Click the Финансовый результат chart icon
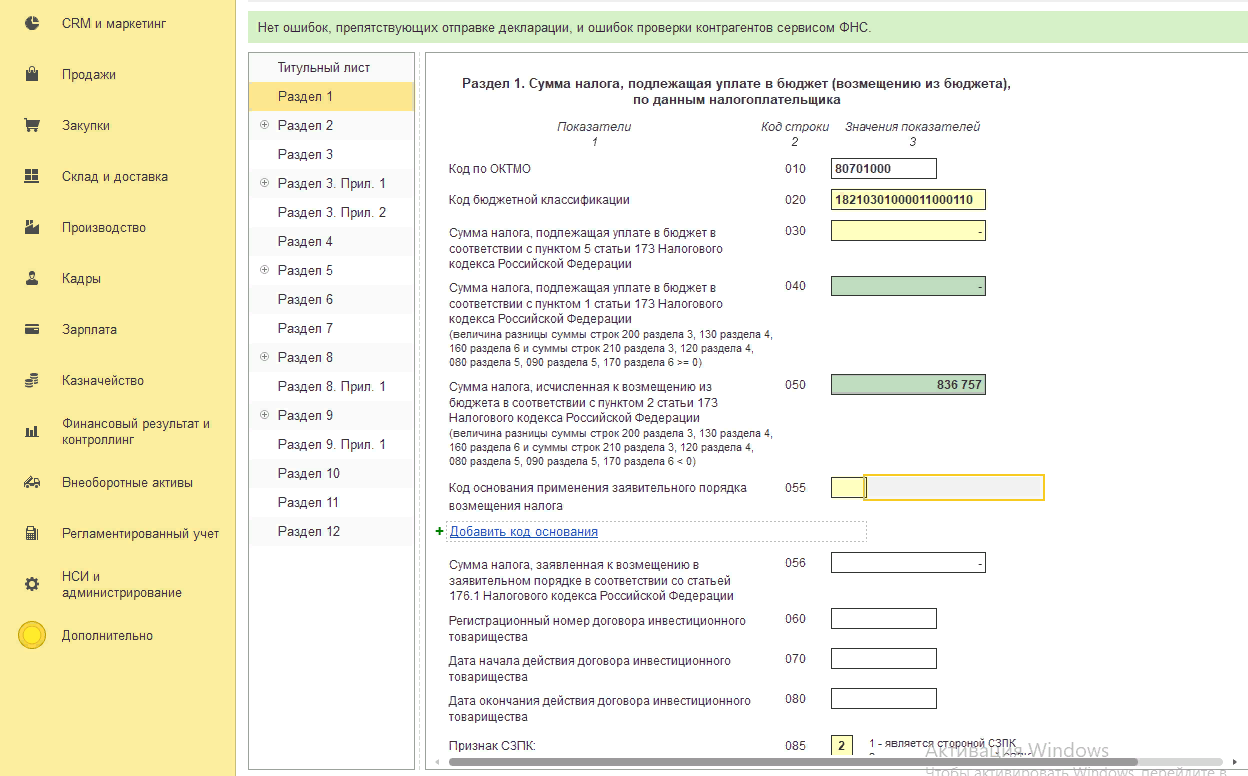Image resolution: width=1248 pixels, height=776 pixels. click(32, 431)
